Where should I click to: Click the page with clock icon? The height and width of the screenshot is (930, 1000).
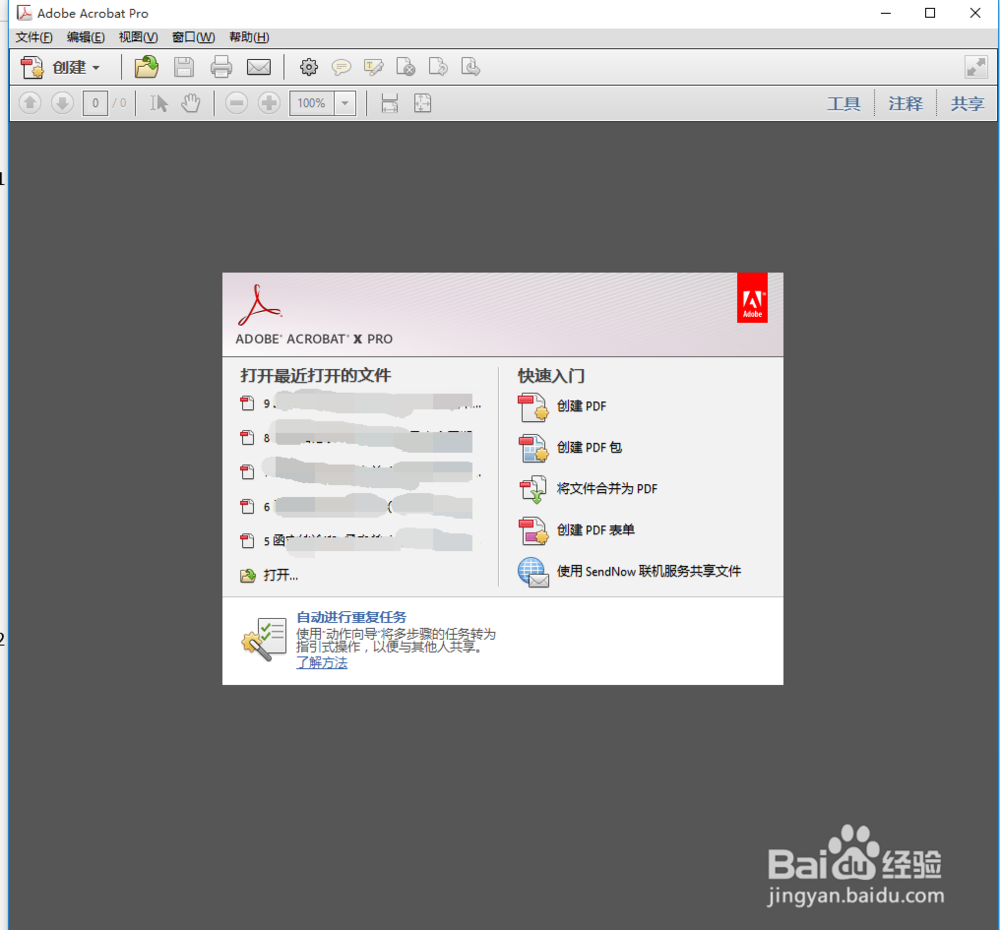pos(470,67)
